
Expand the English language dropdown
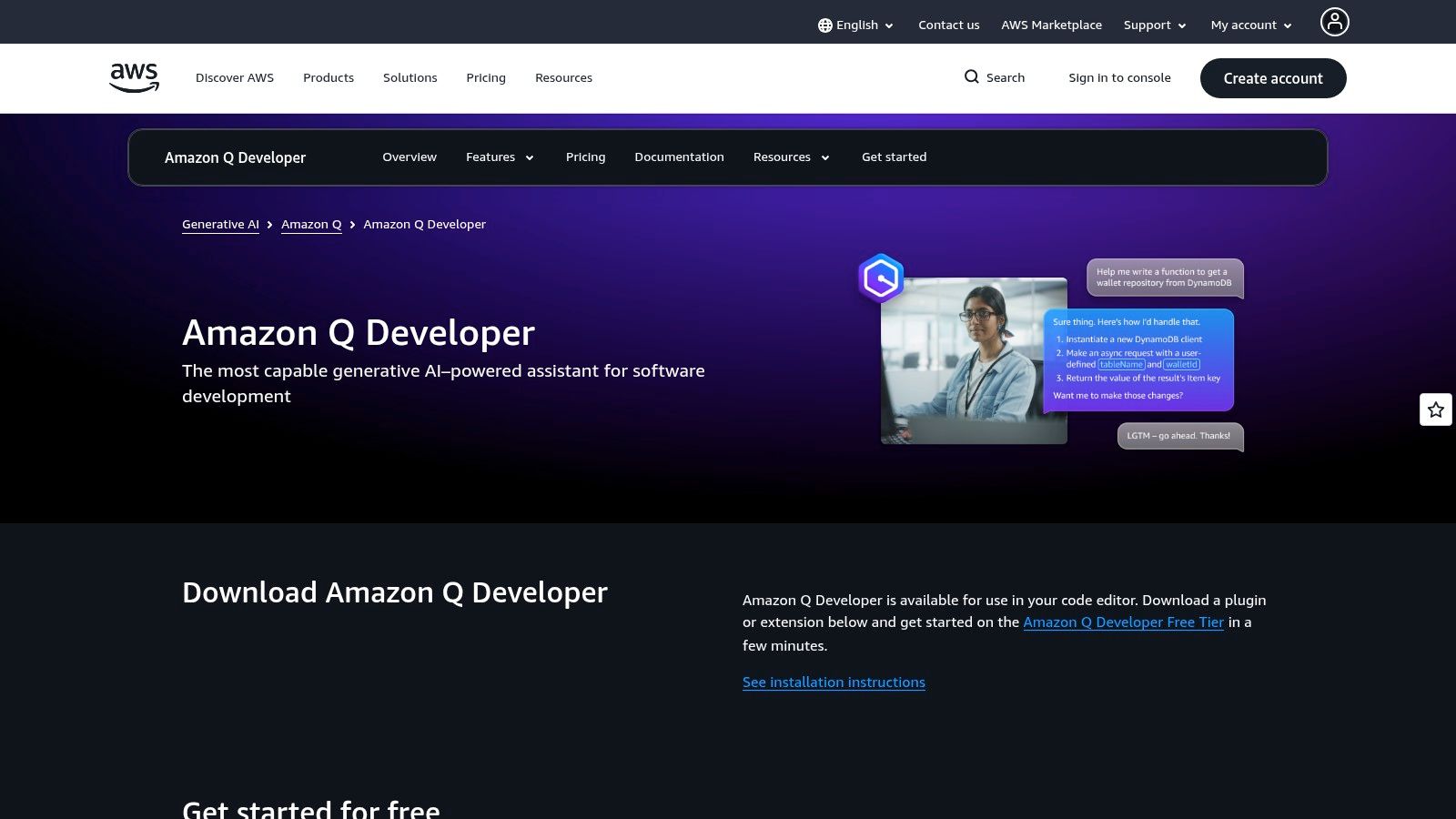[x=855, y=25]
